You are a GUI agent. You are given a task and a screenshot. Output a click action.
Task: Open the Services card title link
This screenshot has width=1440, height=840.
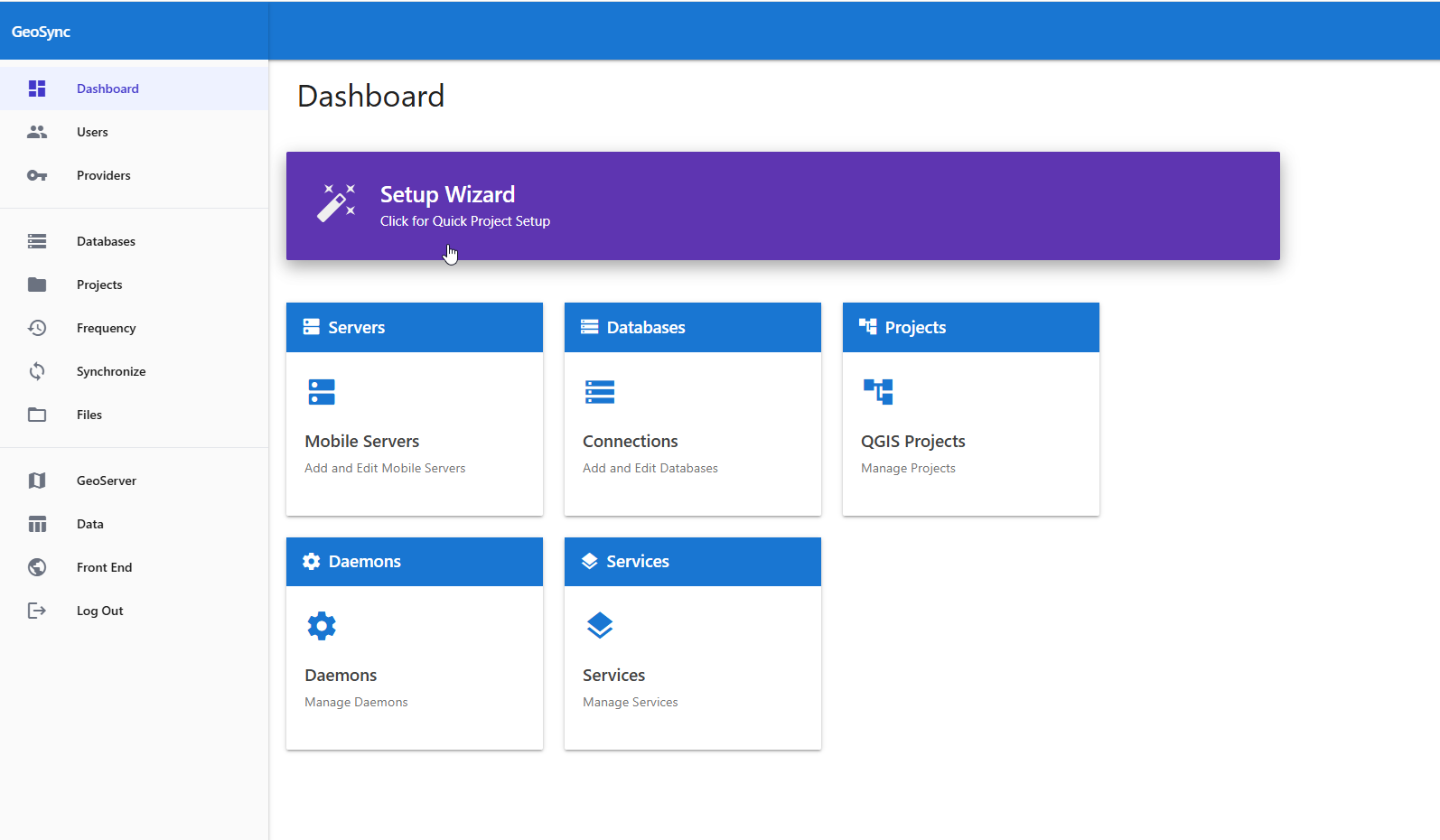pos(614,675)
